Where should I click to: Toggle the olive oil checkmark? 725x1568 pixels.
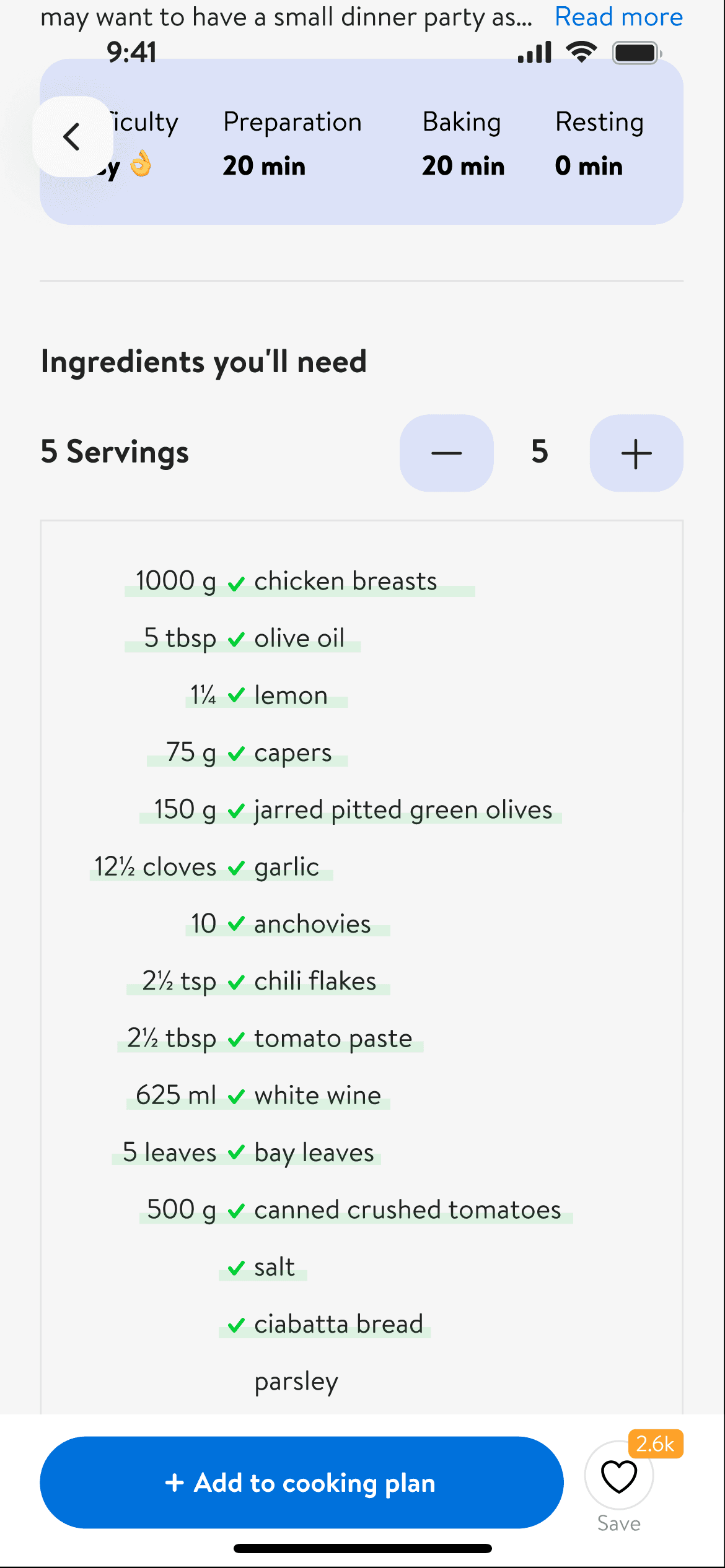click(236, 640)
